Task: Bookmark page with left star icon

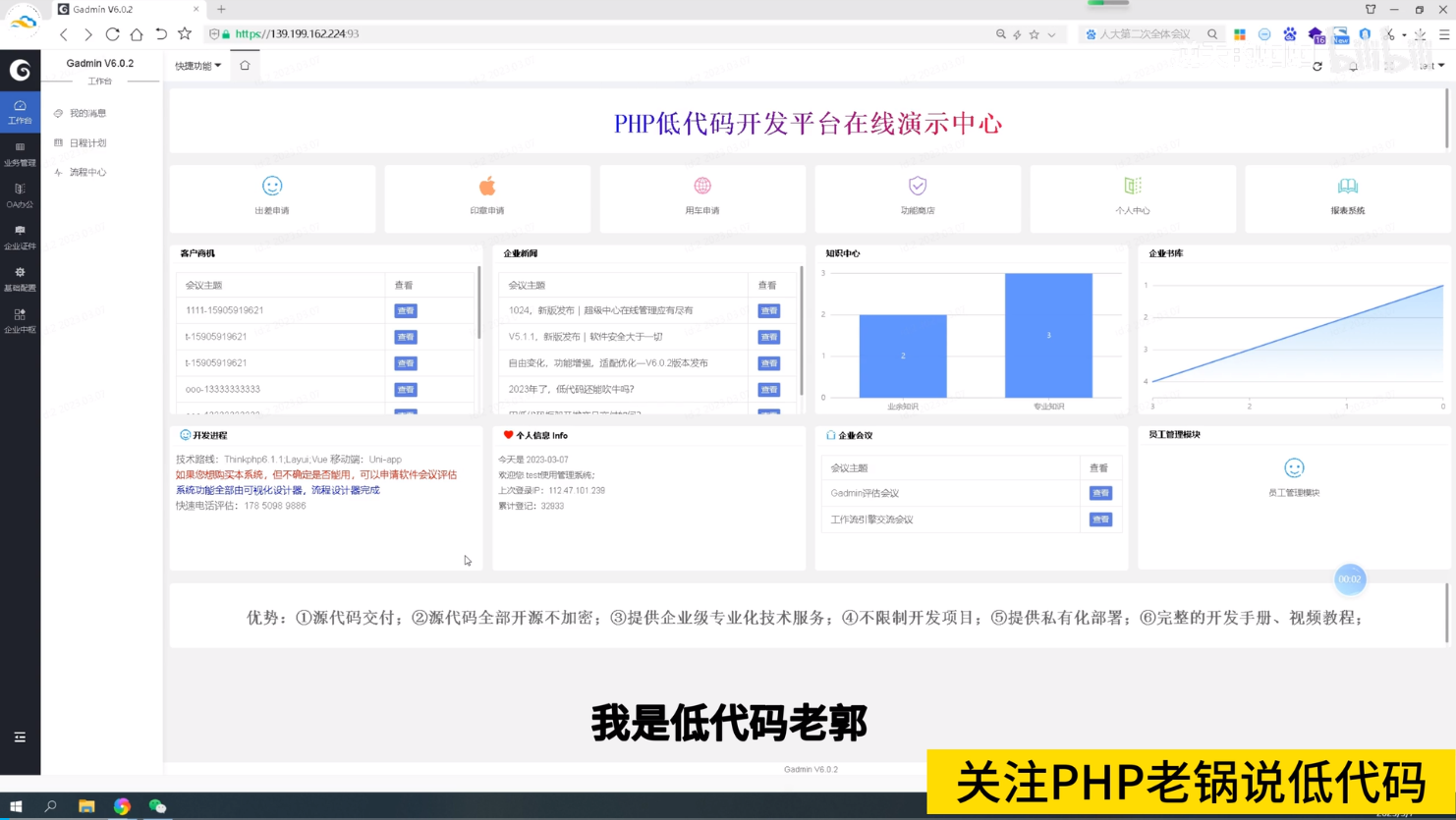Action: 185,34
